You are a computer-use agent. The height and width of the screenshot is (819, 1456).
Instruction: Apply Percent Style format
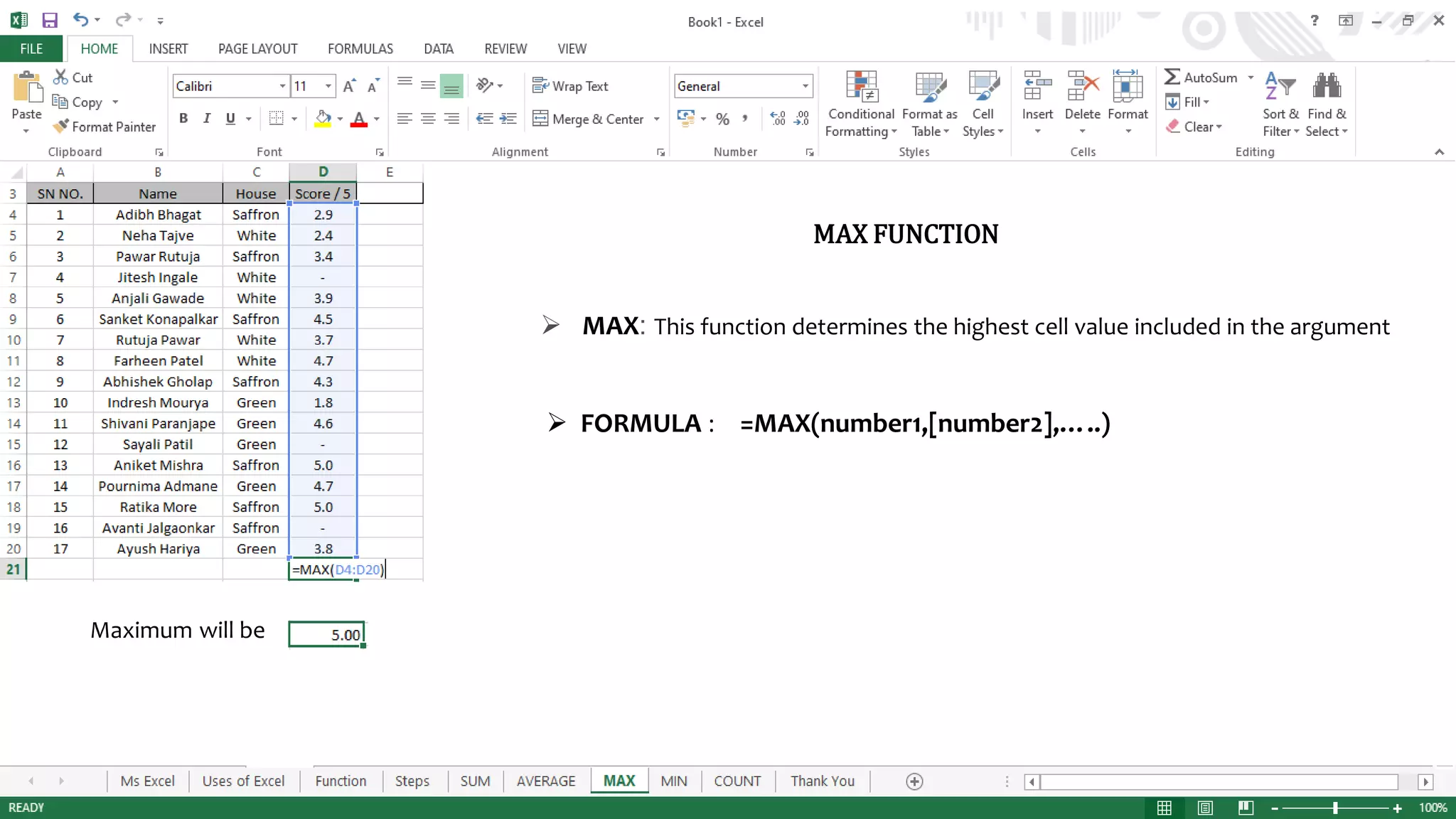722,119
